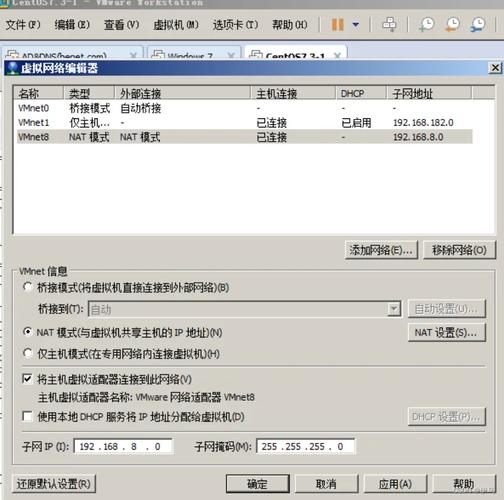Close the Windows 7 tab
The height and width of the screenshot is (500, 504).
coord(231,56)
